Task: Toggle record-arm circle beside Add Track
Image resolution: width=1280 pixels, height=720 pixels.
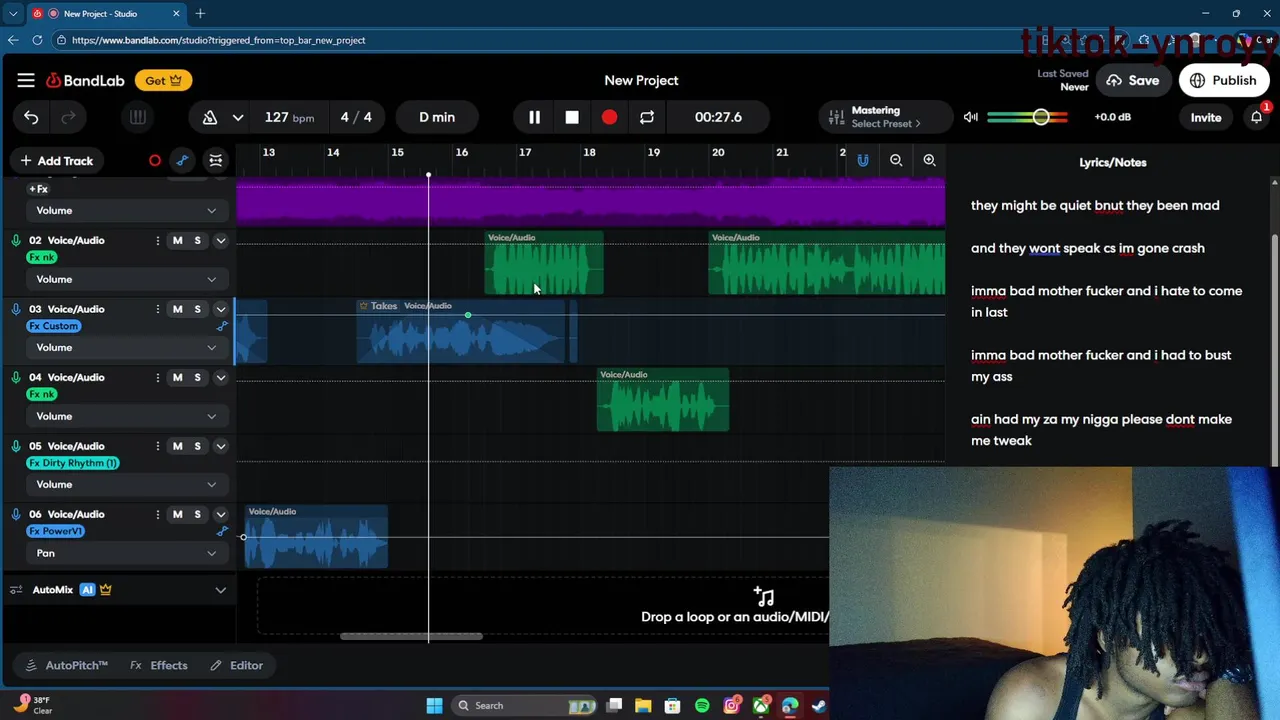Action: click(155, 161)
